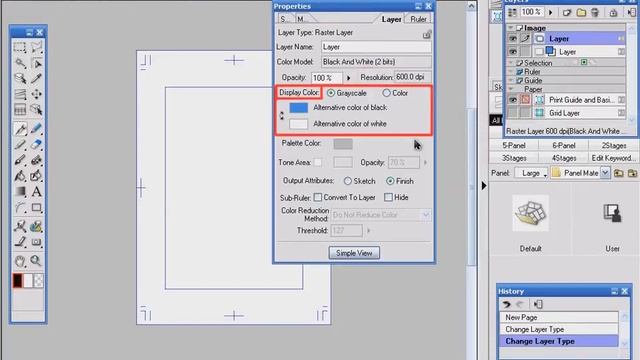Click the Layer Name input field
This screenshot has height=360, width=640.
pyautogui.click(x=376, y=47)
